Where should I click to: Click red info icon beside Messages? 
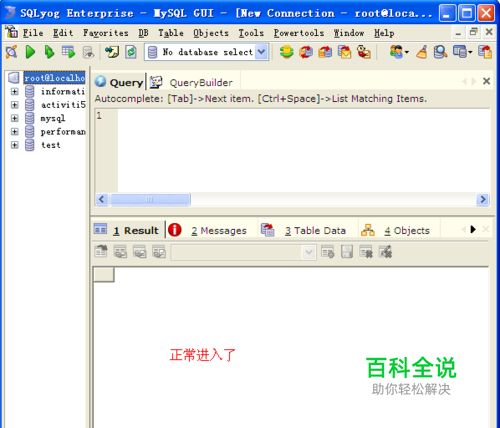coord(175,230)
